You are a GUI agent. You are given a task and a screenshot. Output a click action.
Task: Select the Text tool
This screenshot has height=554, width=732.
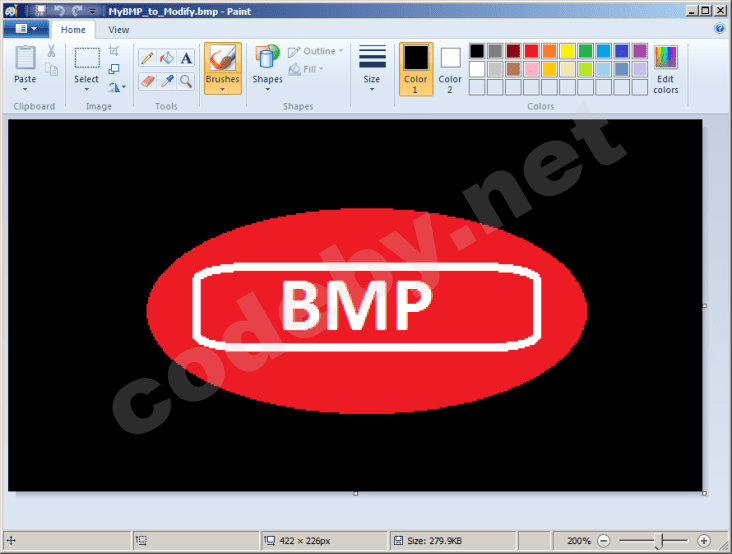point(186,58)
